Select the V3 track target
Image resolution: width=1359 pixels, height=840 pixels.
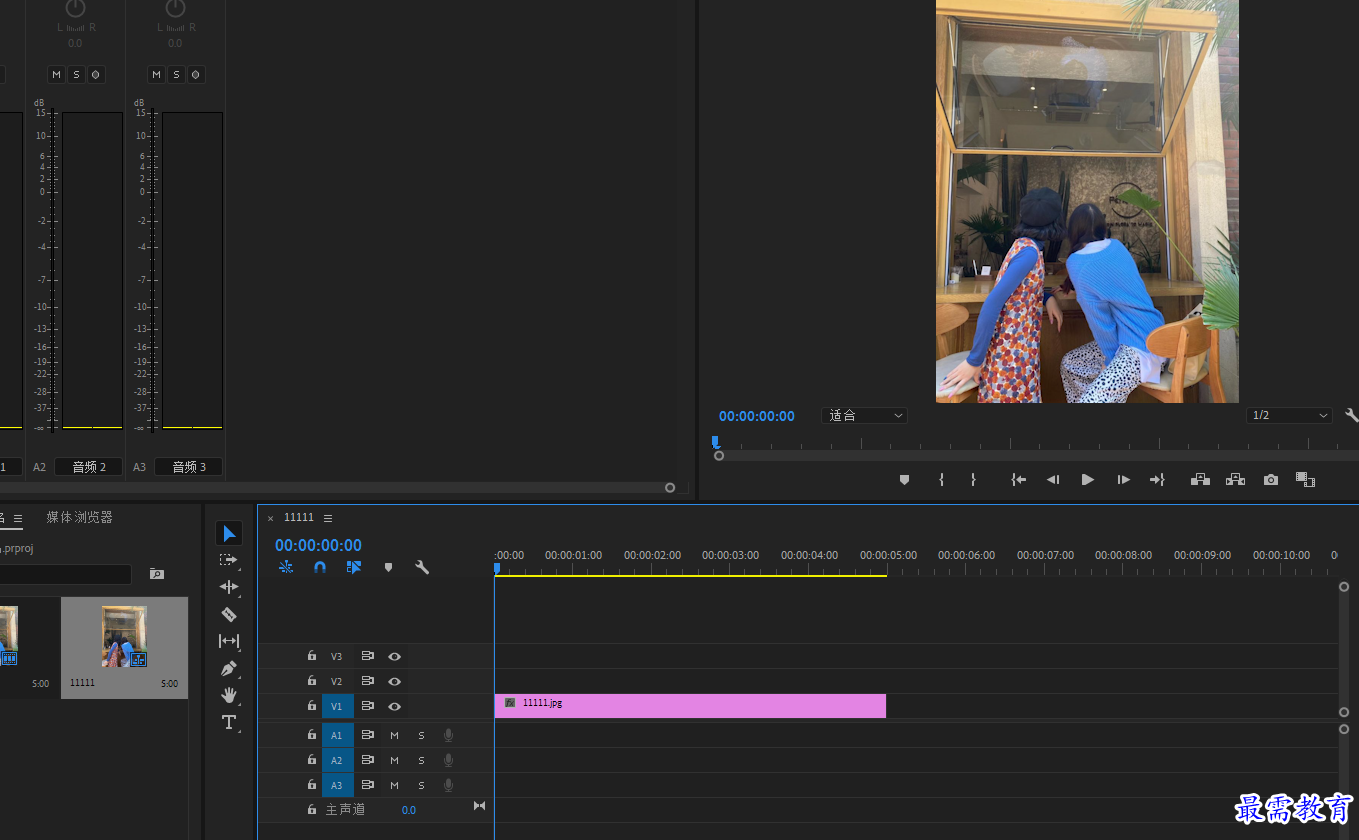(x=337, y=656)
